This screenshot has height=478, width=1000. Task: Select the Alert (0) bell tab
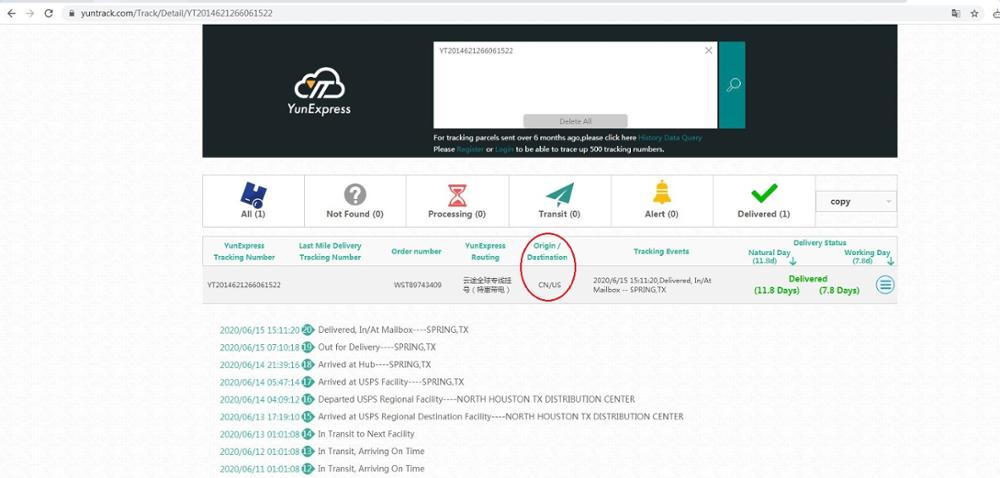661,201
